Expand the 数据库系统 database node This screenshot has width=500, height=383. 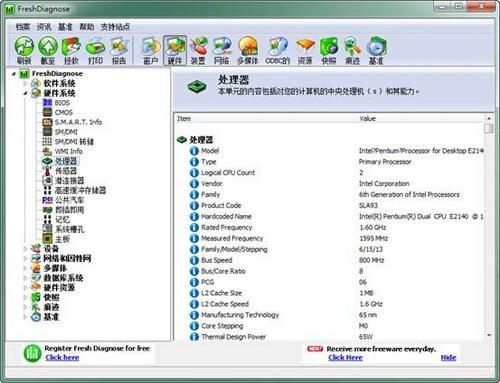click(25, 278)
